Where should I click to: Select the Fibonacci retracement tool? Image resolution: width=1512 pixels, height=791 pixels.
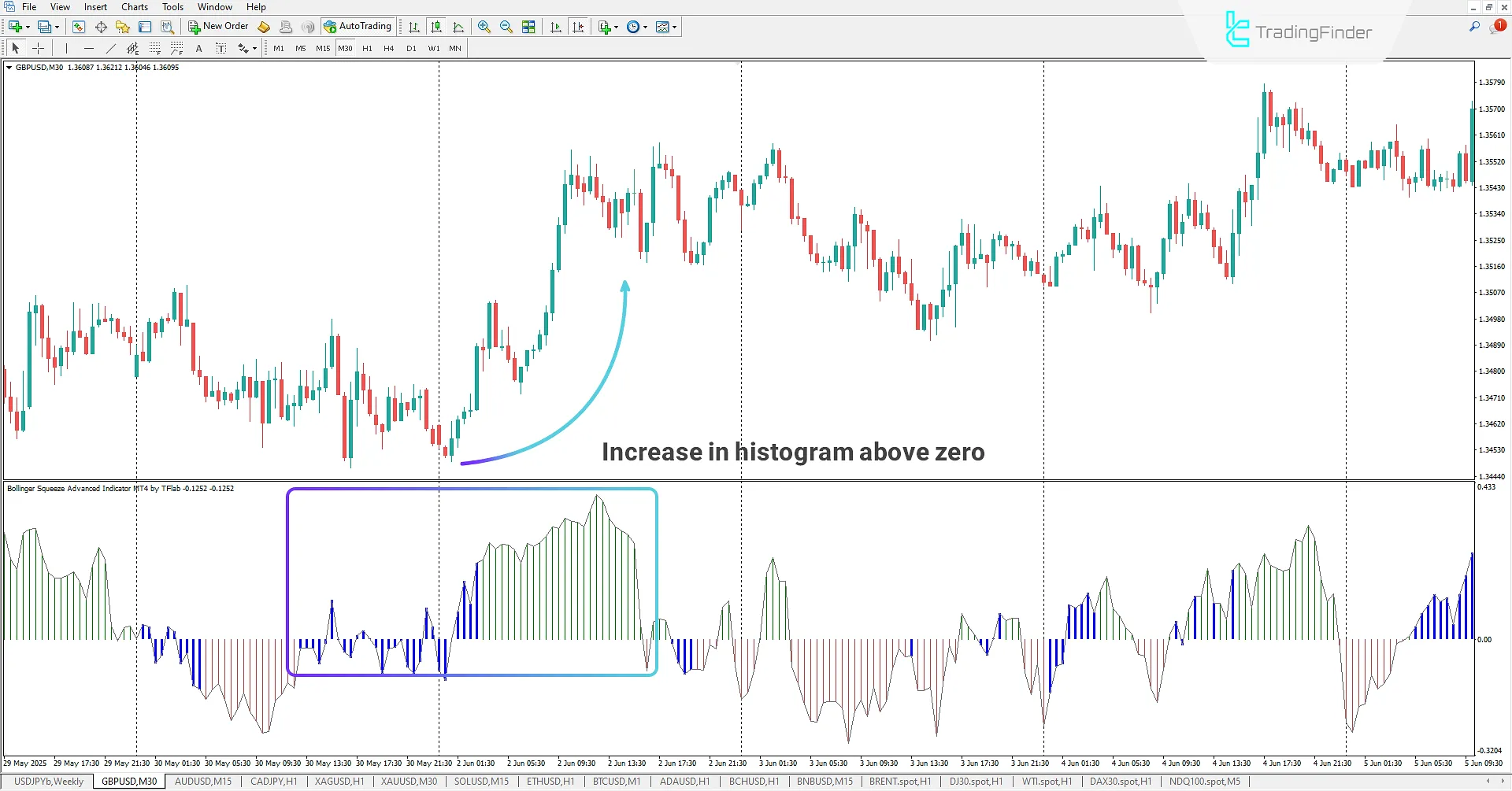tap(155, 48)
